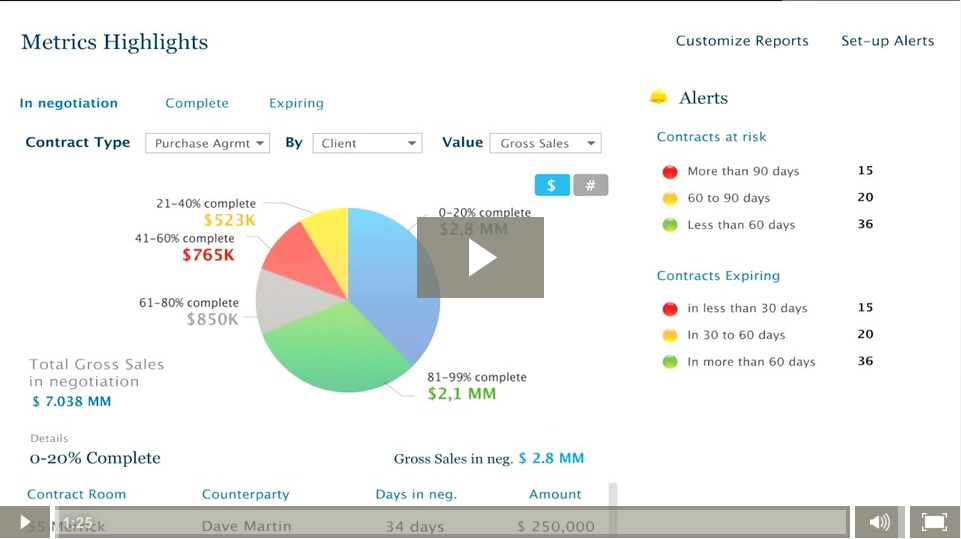Viewport: 961px width, 539px height.
Task: Click the More than 90 days count 15
Action: pos(865,170)
